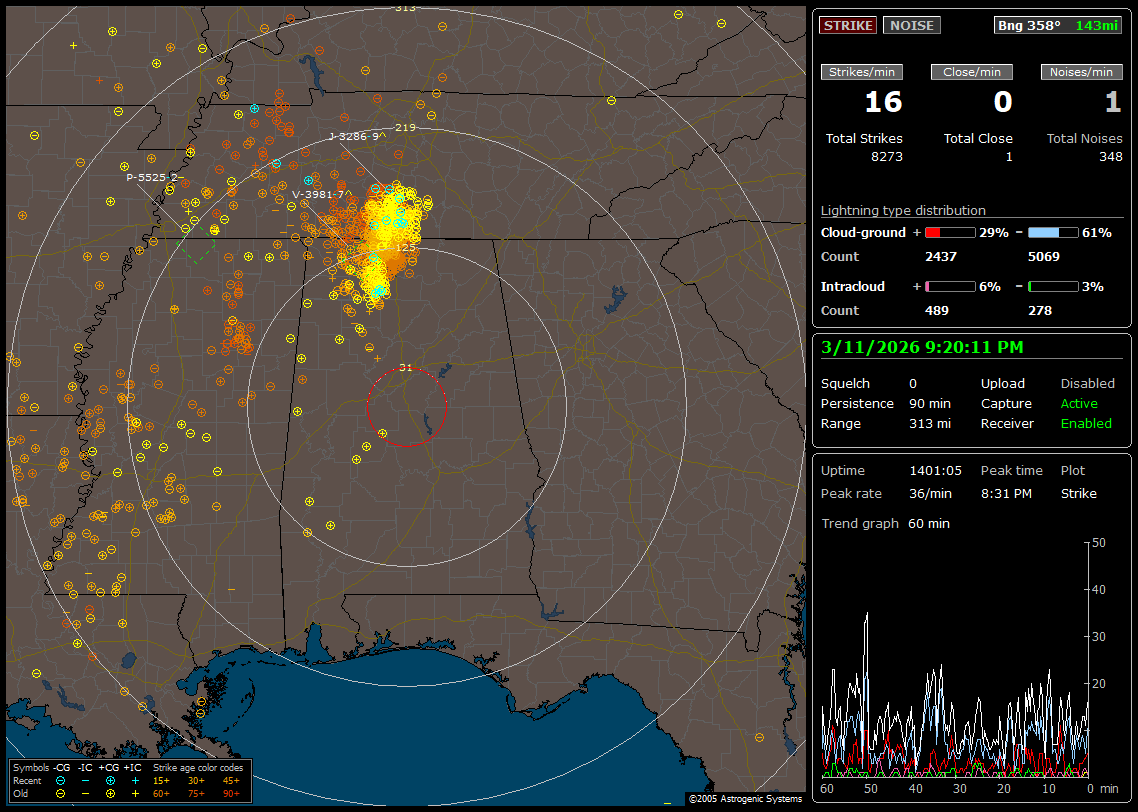Change the Range 313 mi setting
This screenshot has height=812, width=1138.
pyautogui.click(x=929, y=423)
